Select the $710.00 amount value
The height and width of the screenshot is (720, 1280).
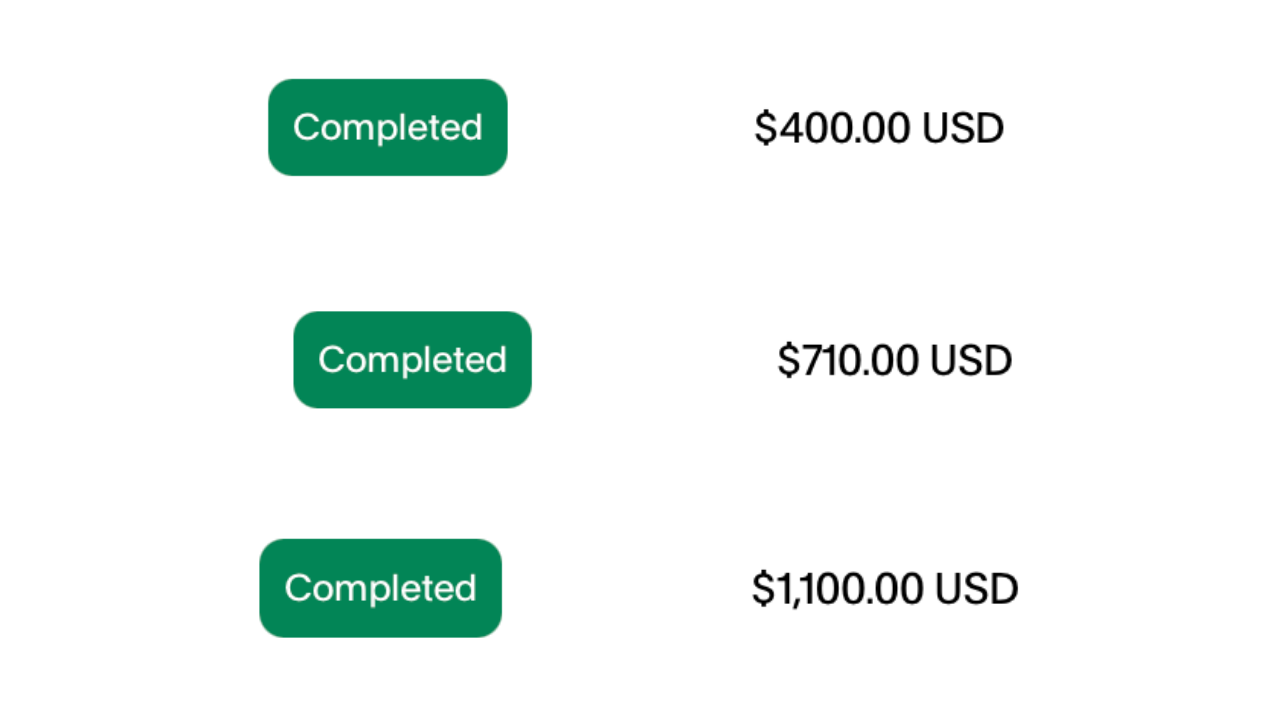pyautogui.click(x=848, y=361)
